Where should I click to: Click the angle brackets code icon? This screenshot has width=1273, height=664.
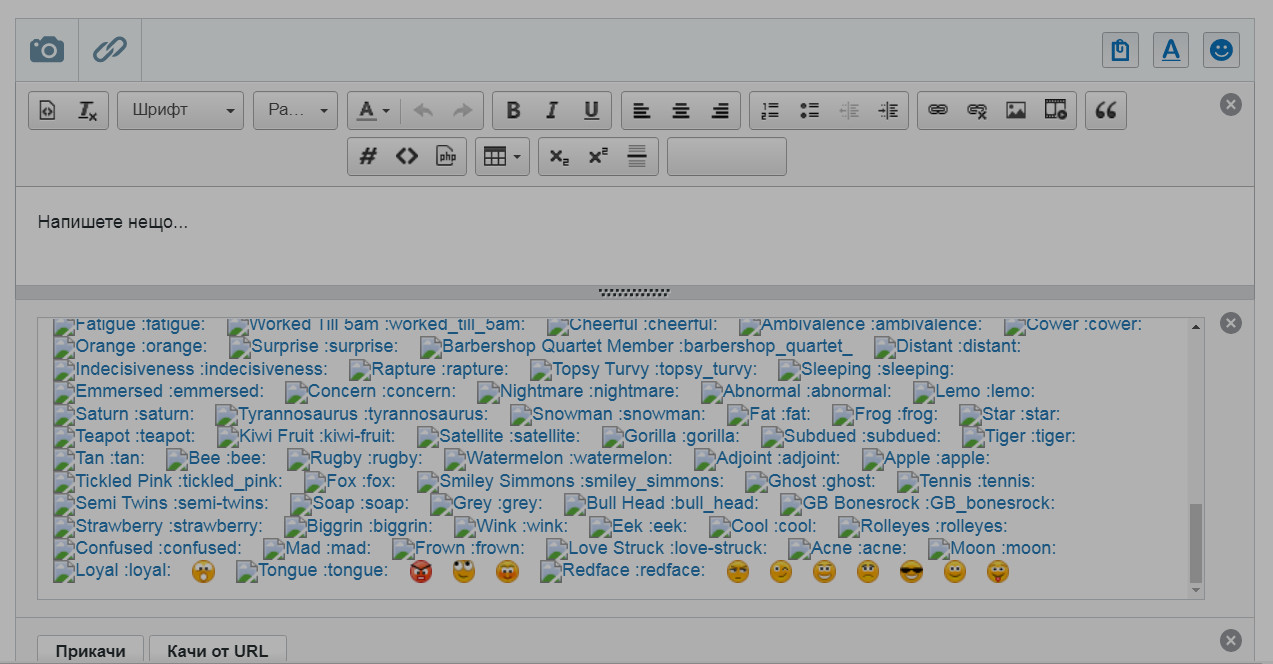pos(407,156)
